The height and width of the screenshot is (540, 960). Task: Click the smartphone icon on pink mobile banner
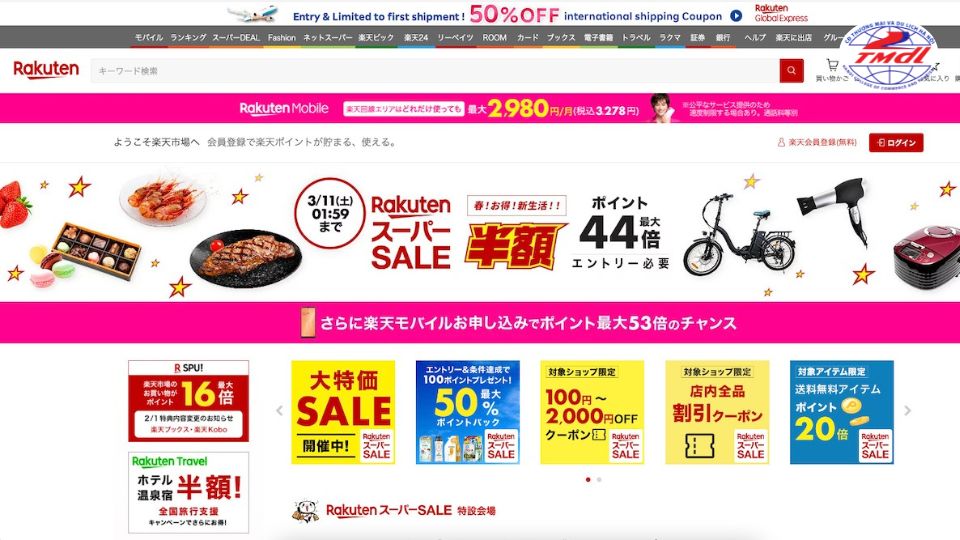(x=307, y=322)
